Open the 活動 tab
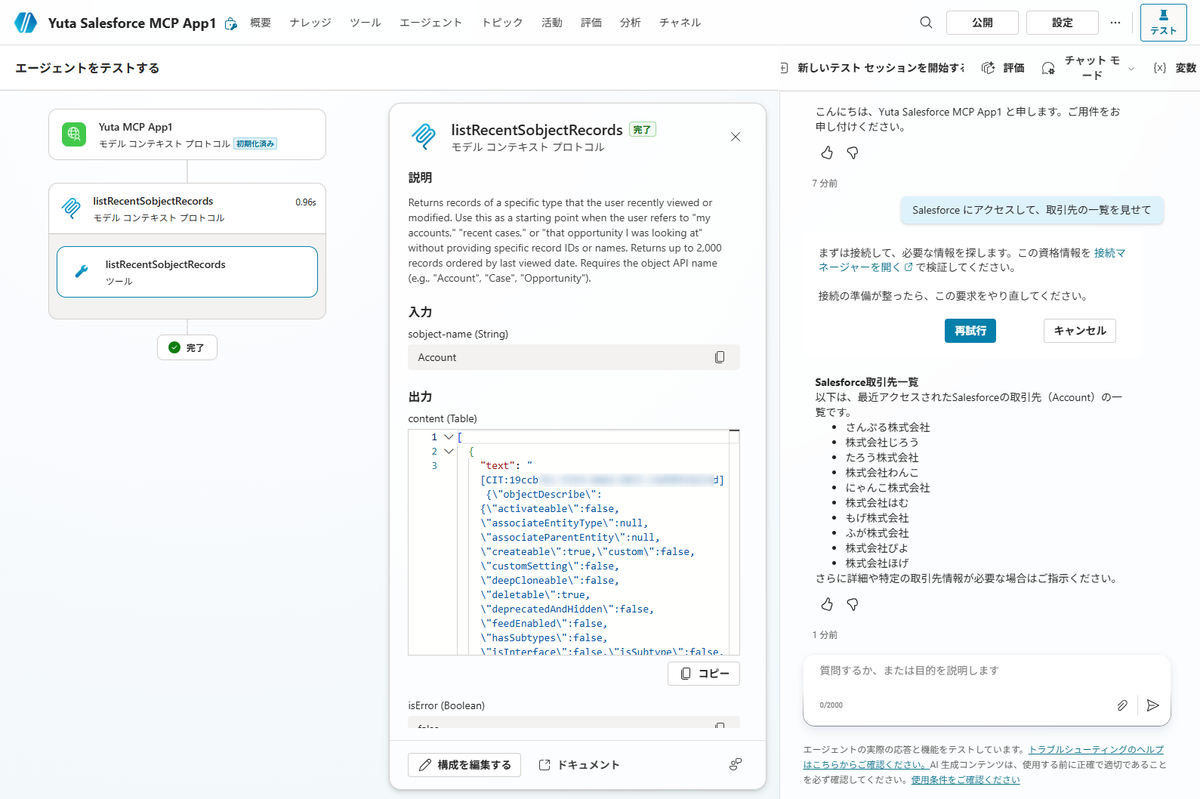This screenshot has width=1200, height=799. point(552,23)
